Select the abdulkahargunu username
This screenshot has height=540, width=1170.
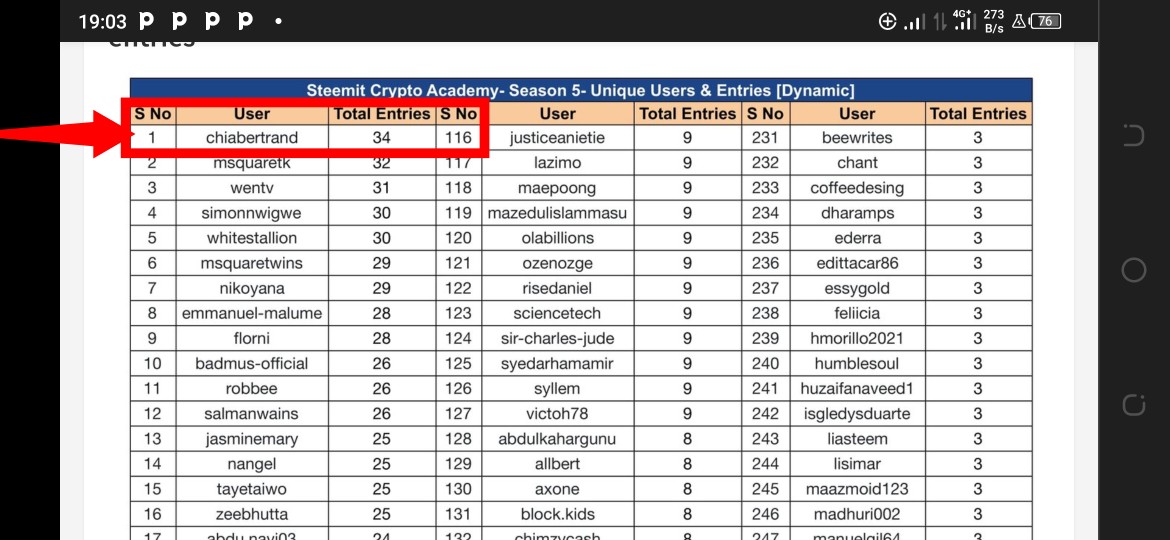click(557, 439)
